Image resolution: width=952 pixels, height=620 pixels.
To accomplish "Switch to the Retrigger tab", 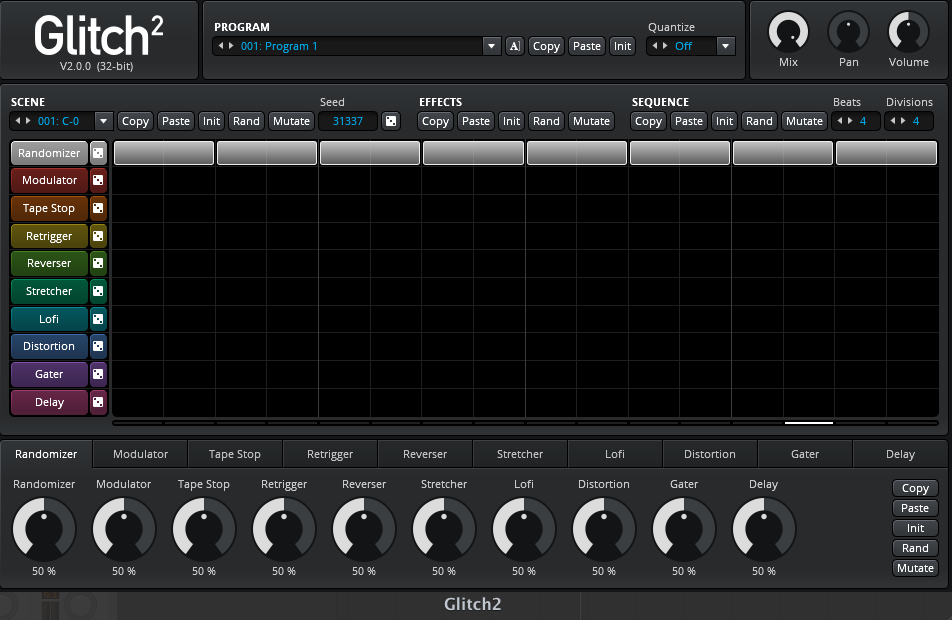I will pyautogui.click(x=330, y=454).
